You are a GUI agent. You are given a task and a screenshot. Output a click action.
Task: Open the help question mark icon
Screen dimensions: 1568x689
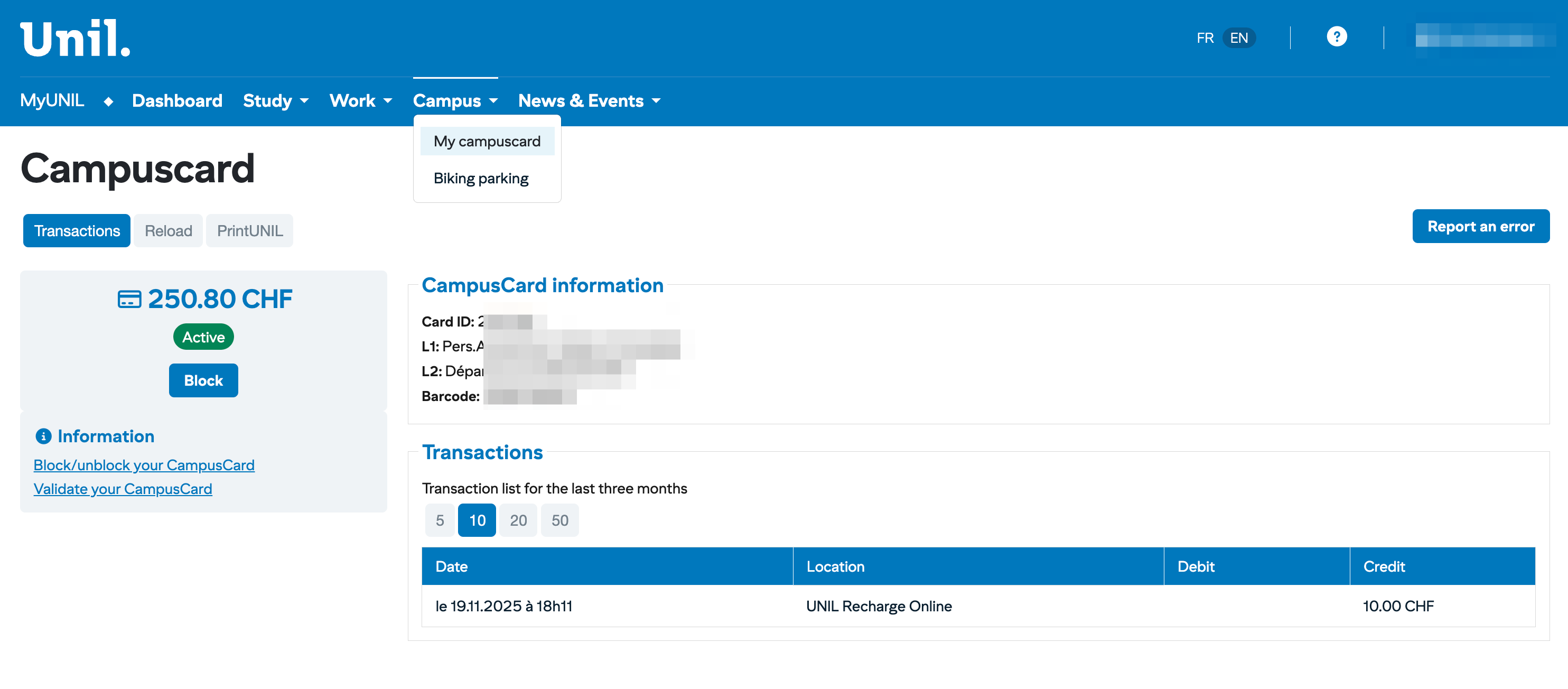pyautogui.click(x=1336, y=37)
